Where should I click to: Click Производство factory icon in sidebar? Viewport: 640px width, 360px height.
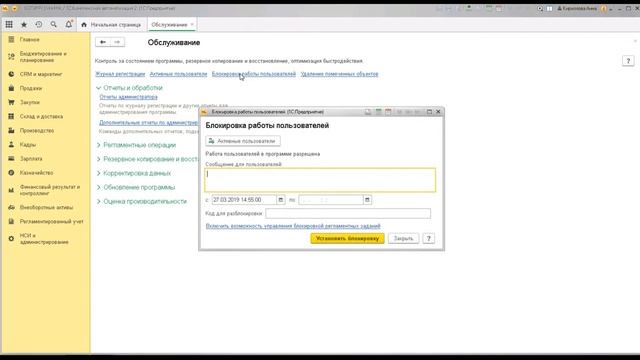[x=11, y=131]
